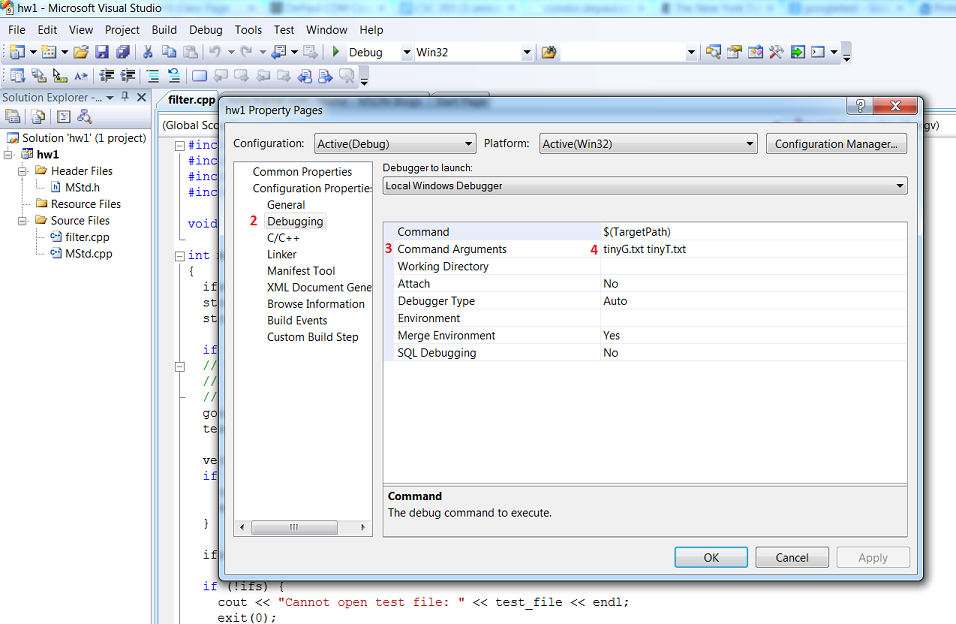Open a file using the Open folder icon
956x624 pixels.
pos(82,52)
